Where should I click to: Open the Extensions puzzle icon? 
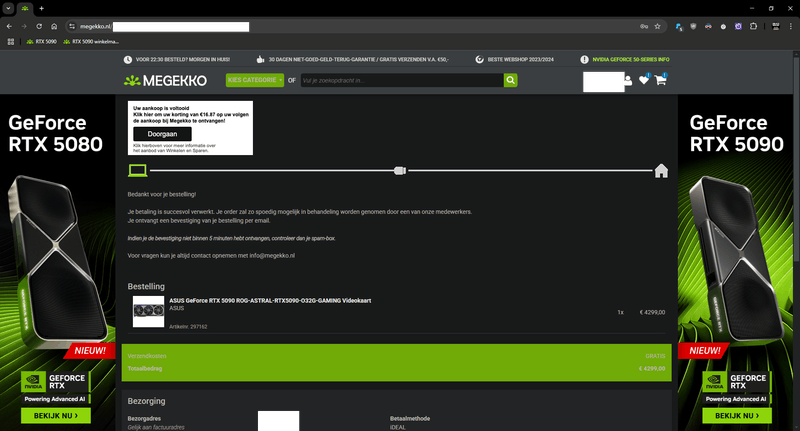point(754,26)
